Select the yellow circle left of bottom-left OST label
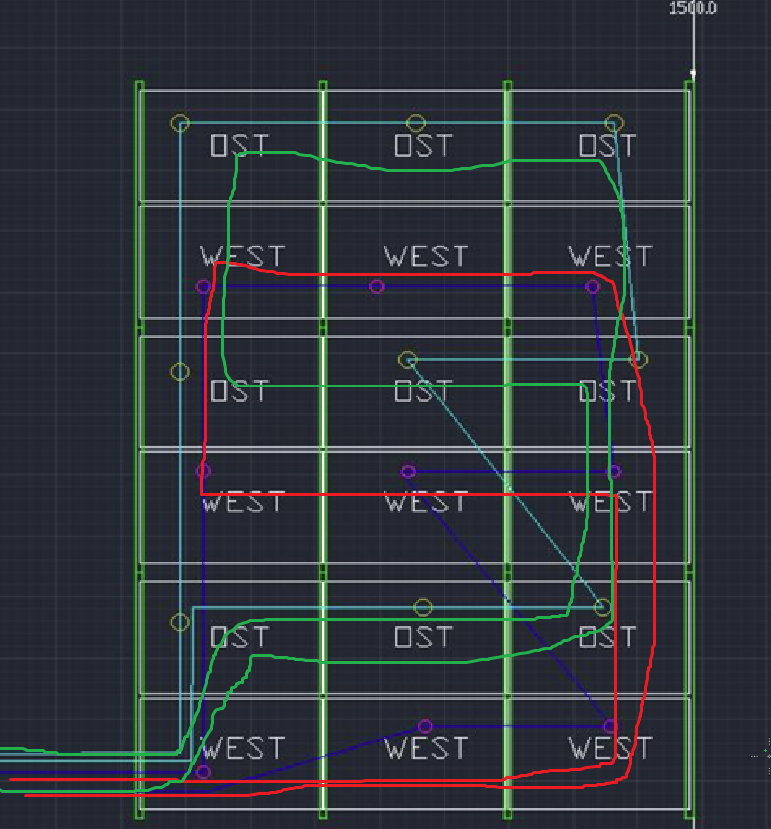 (180, 622)
